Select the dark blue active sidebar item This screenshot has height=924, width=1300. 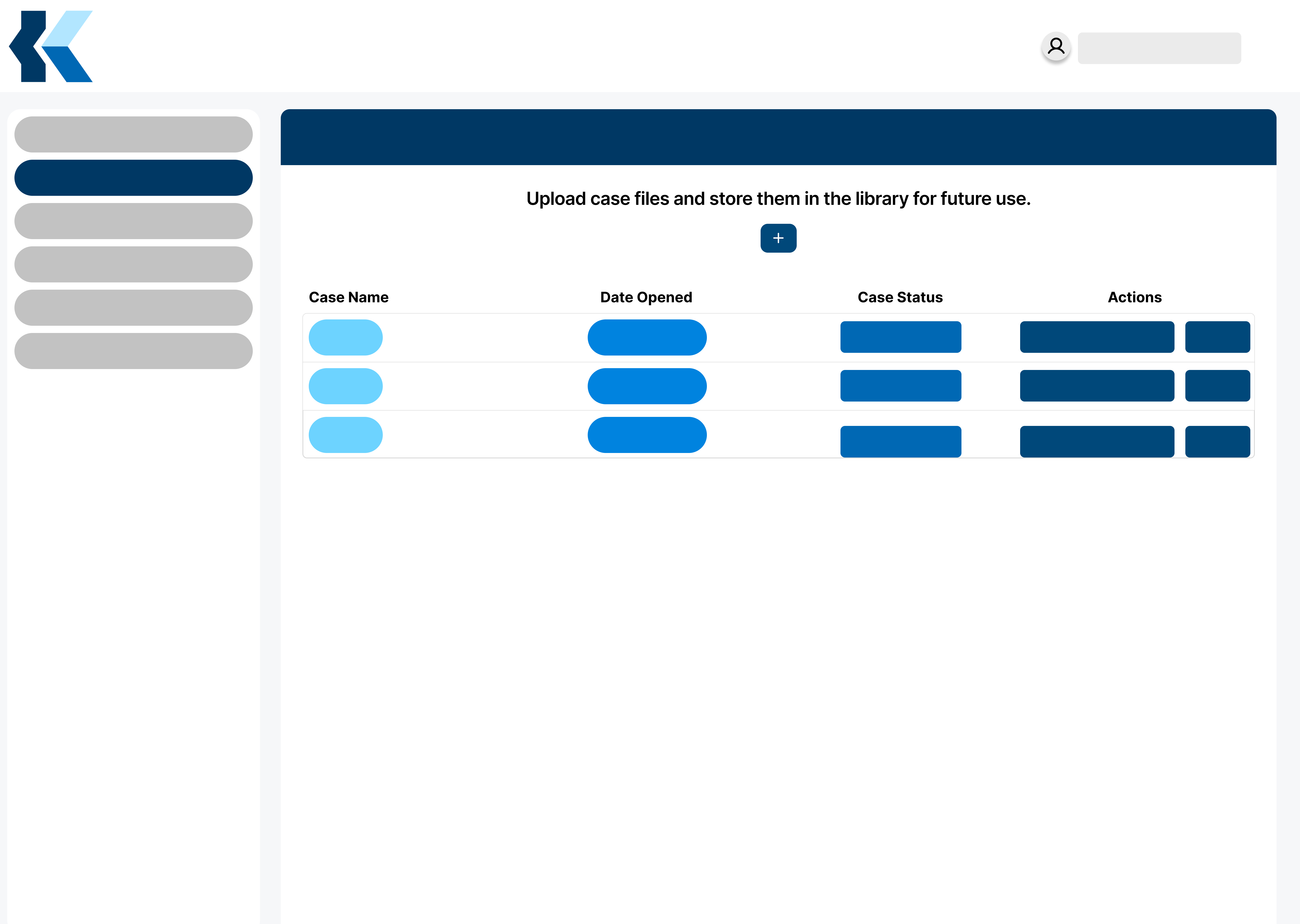[x=133, y=178]
